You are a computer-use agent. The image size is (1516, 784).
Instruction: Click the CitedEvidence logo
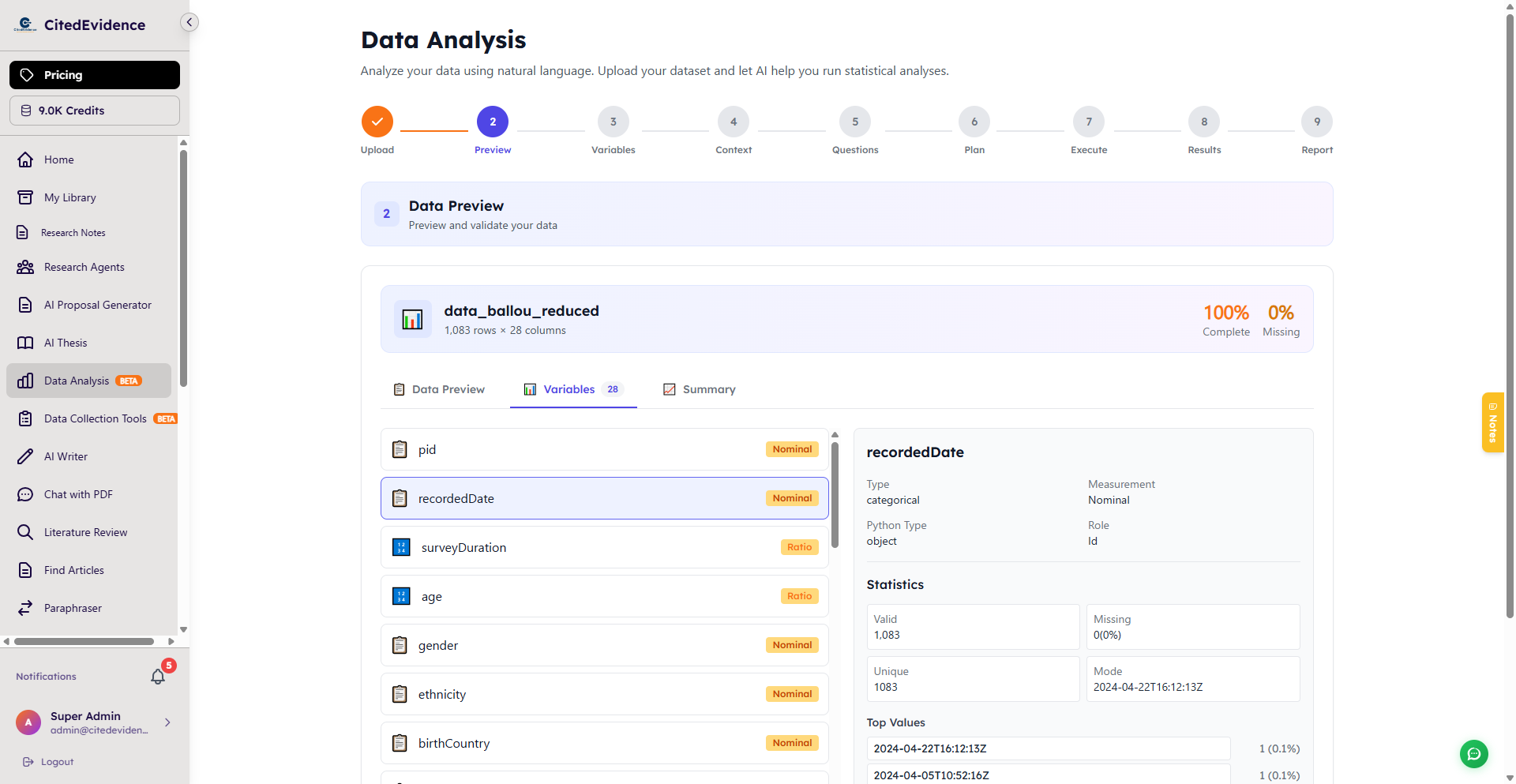click(79, 24)
